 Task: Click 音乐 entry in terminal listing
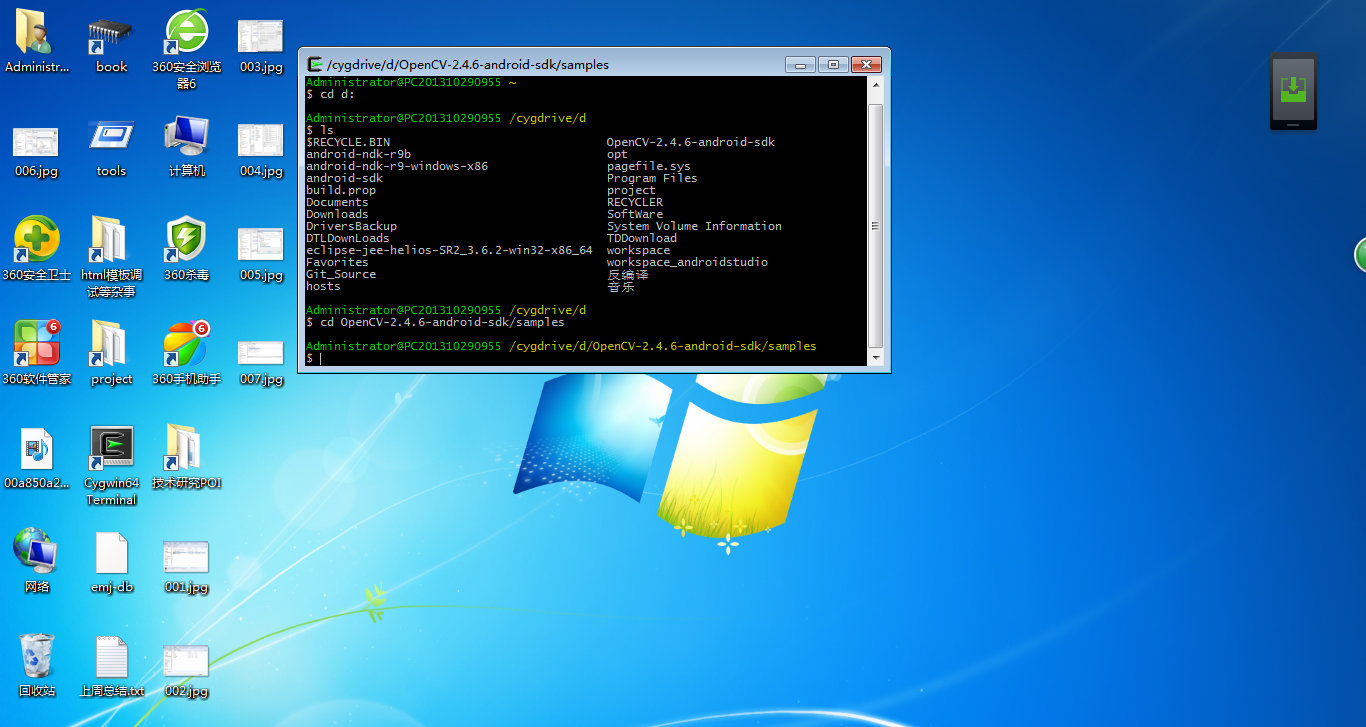pyautogui.click(x=620, y=286)
